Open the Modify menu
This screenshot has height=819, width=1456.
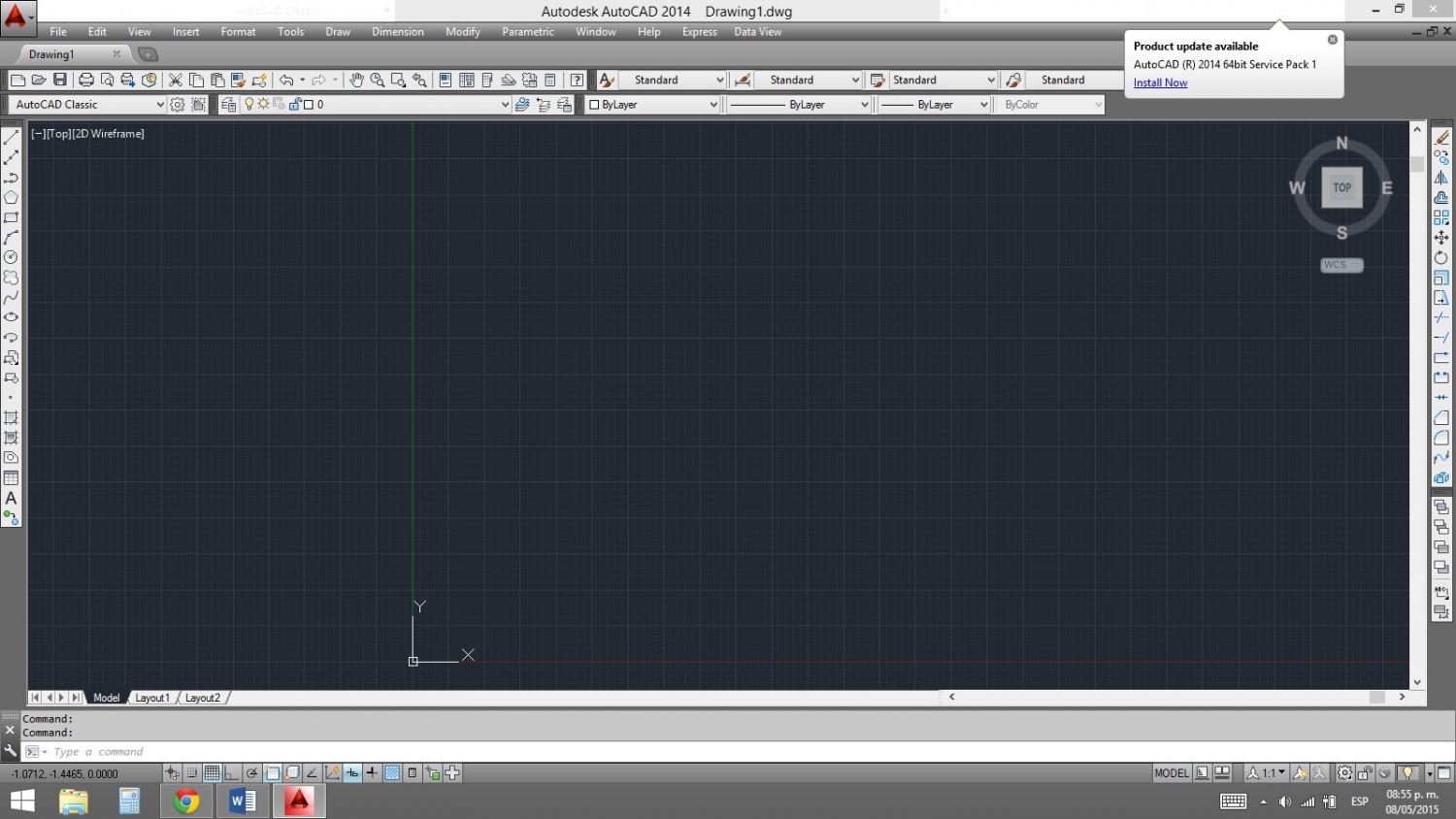coord(463,32)
